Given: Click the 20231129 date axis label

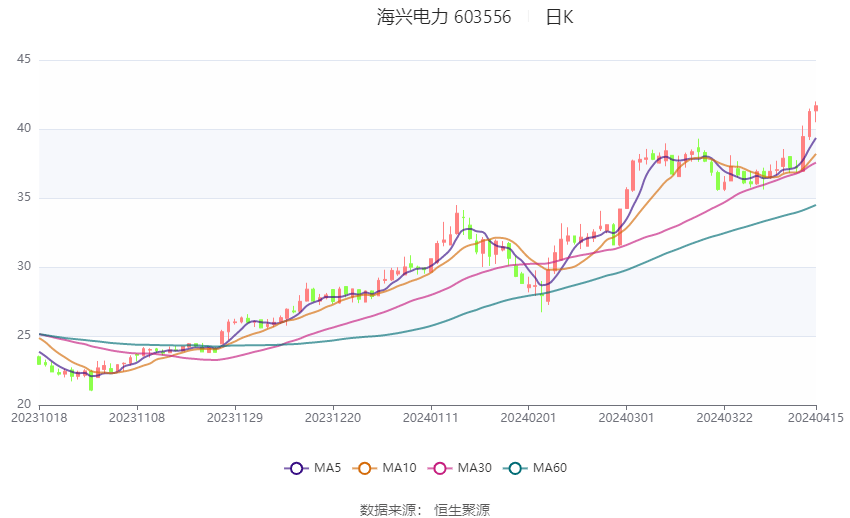Looking at the screenshot, I should [235, 417].
